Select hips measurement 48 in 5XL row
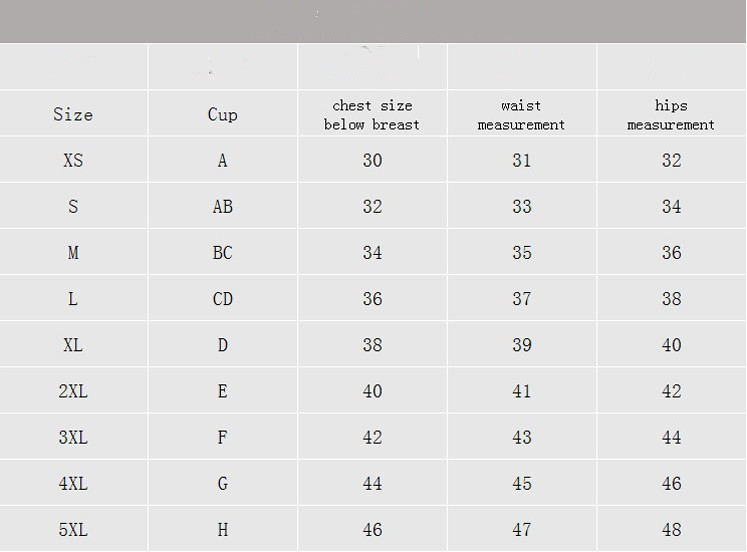Image resolution: width=747 pixels, height=552 pixels. 671,529
